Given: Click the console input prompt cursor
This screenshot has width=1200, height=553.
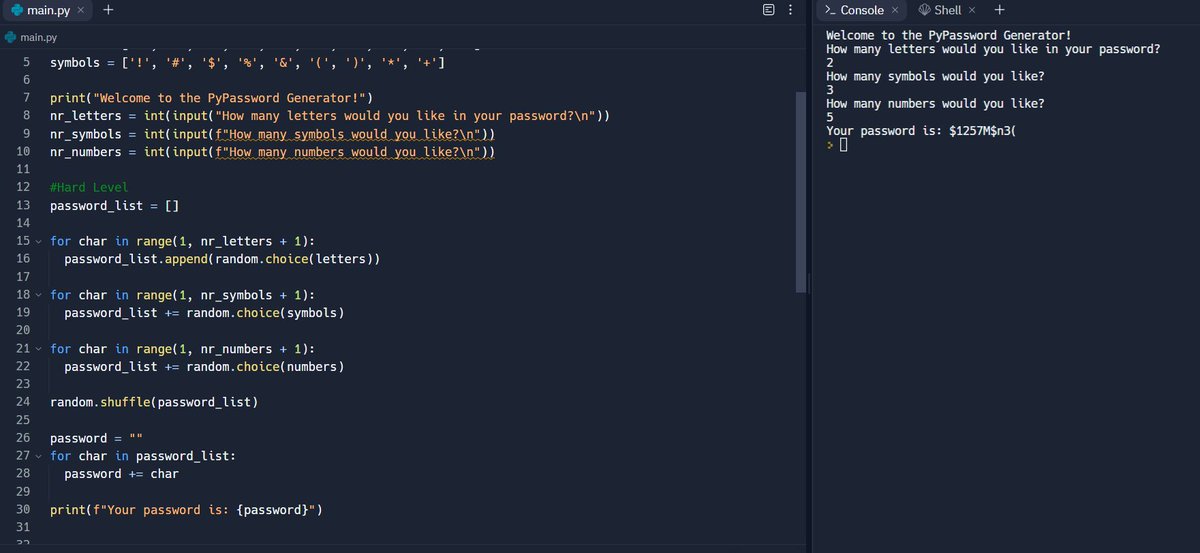Looking at the screenshot, I should point(844,145).
